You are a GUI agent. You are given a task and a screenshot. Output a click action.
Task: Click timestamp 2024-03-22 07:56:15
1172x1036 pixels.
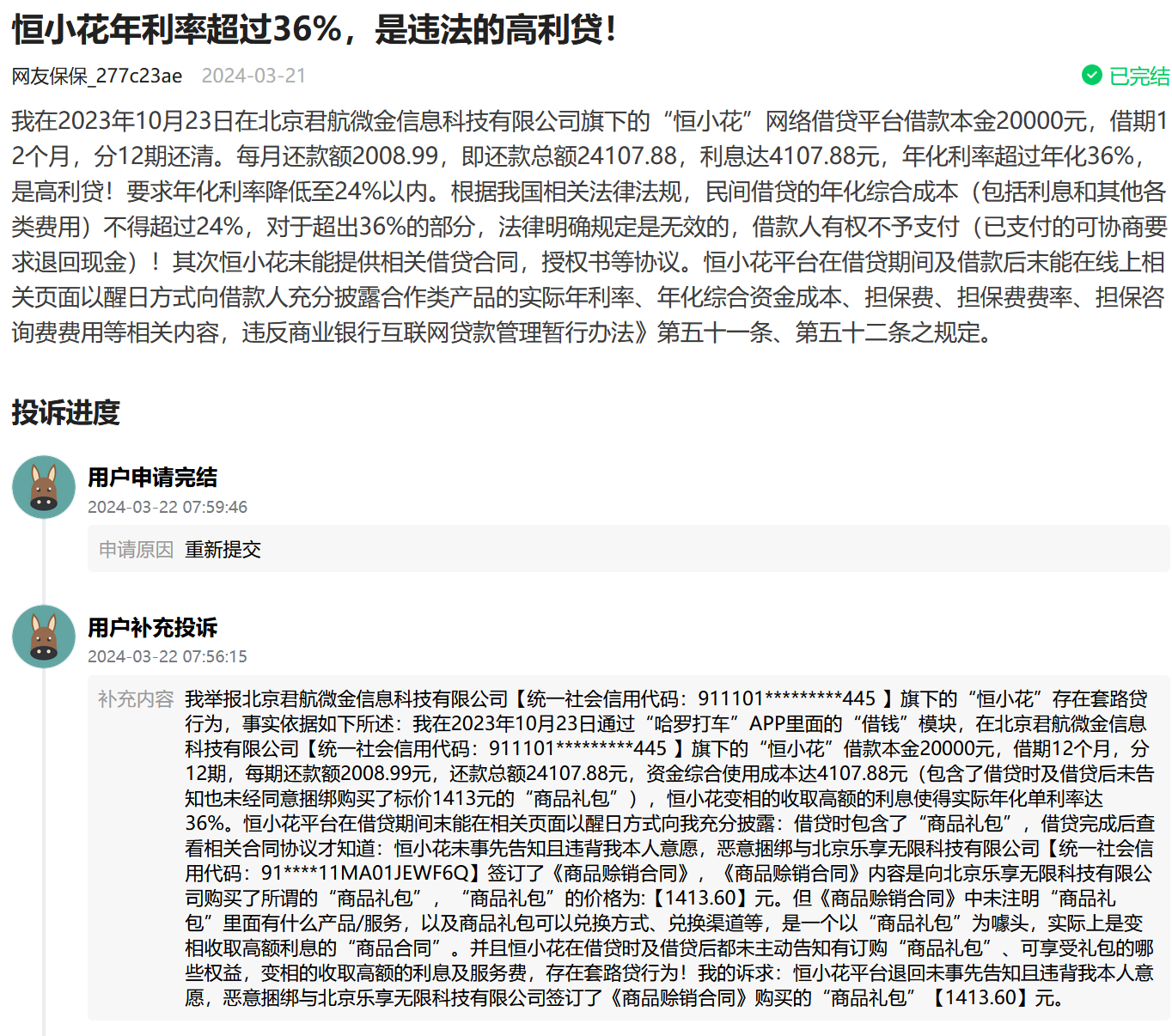pyautogui.click(x=168, y=656)
